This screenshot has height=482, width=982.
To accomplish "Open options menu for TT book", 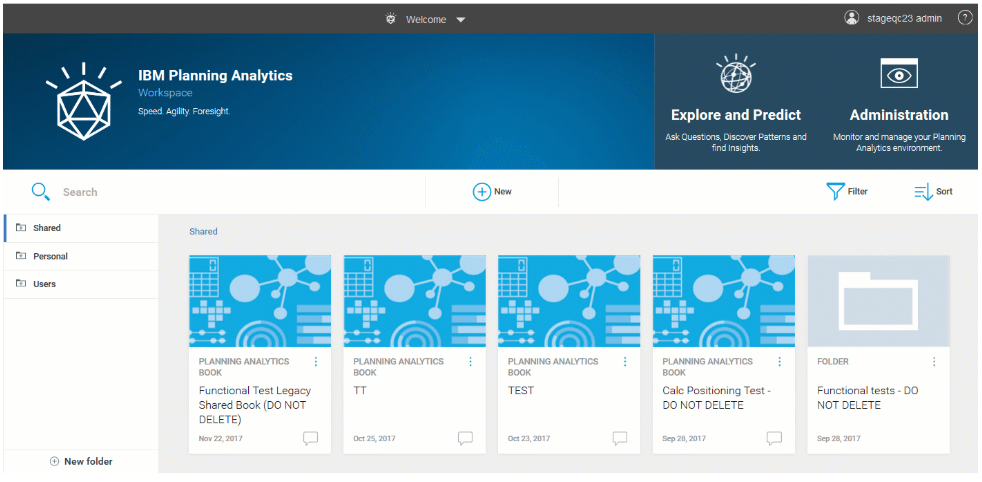I will [470, 362].
